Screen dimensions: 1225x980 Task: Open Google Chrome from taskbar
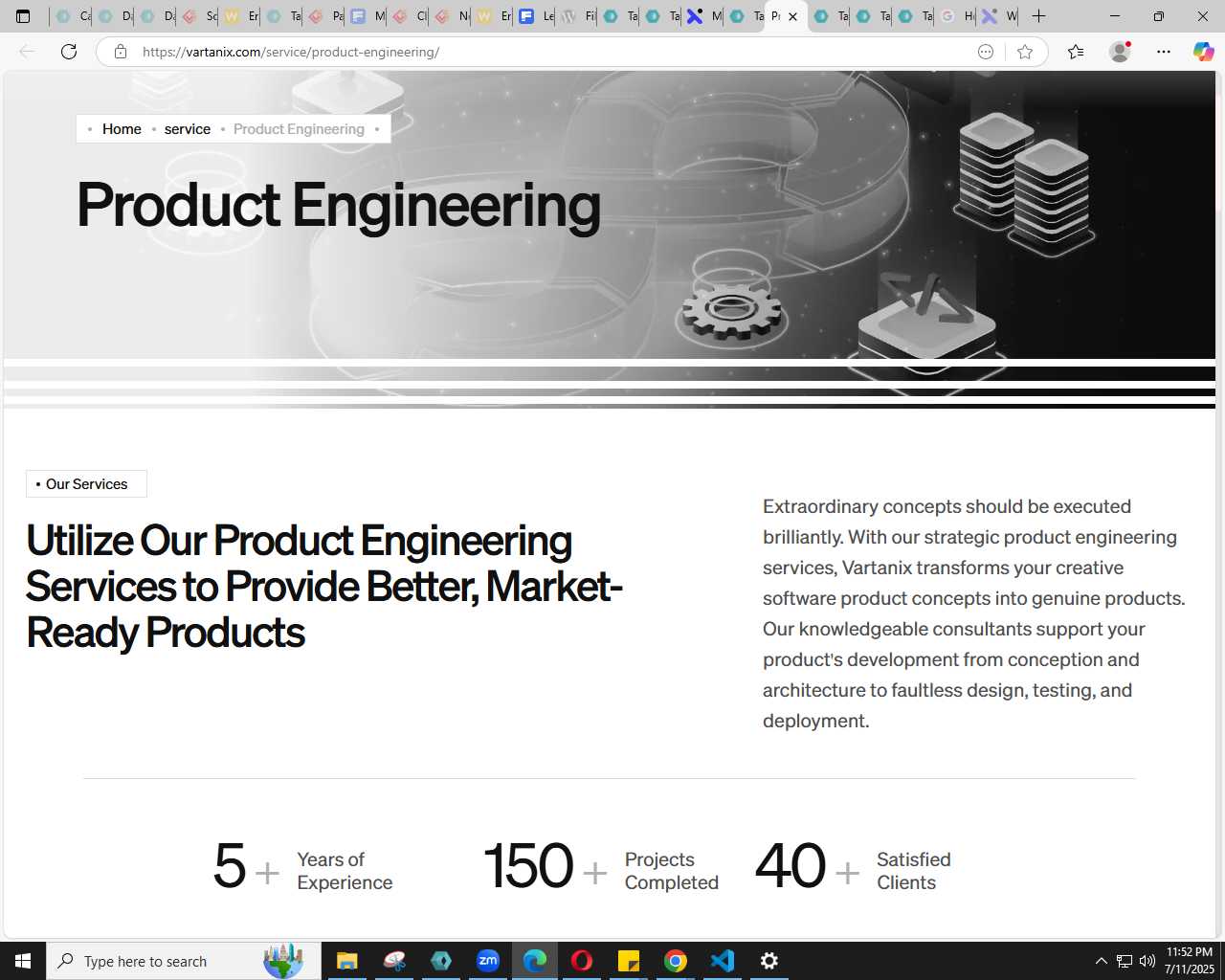point(676,961)
